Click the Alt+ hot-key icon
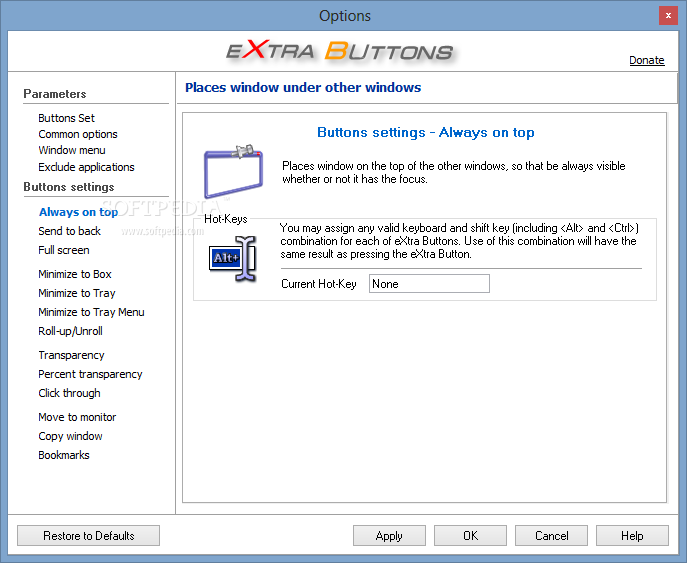The width and height of the screenshot is (687, 563). click(x=232, y=258)
